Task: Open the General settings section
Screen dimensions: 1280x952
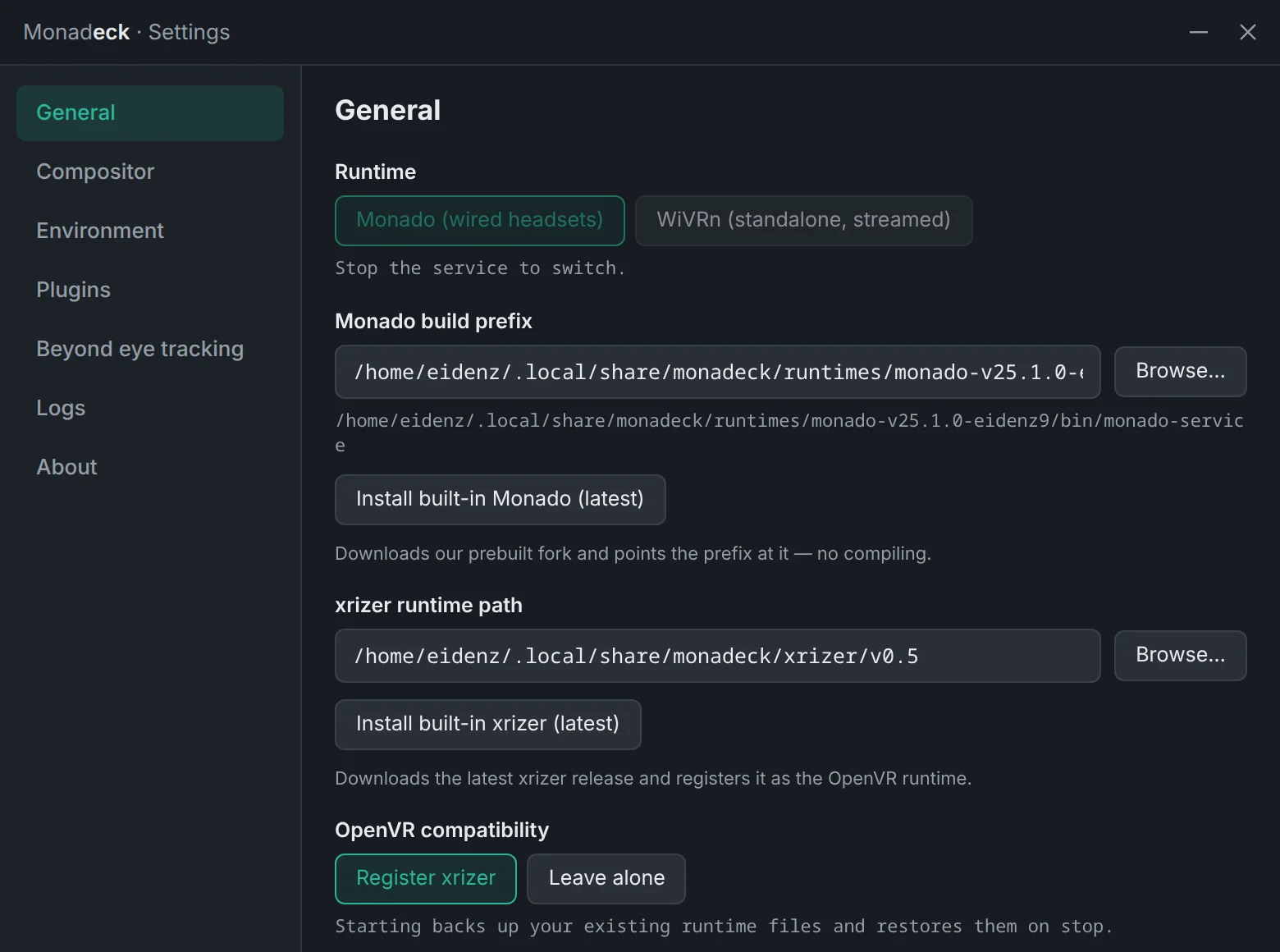Action: (x=150, y=113)
